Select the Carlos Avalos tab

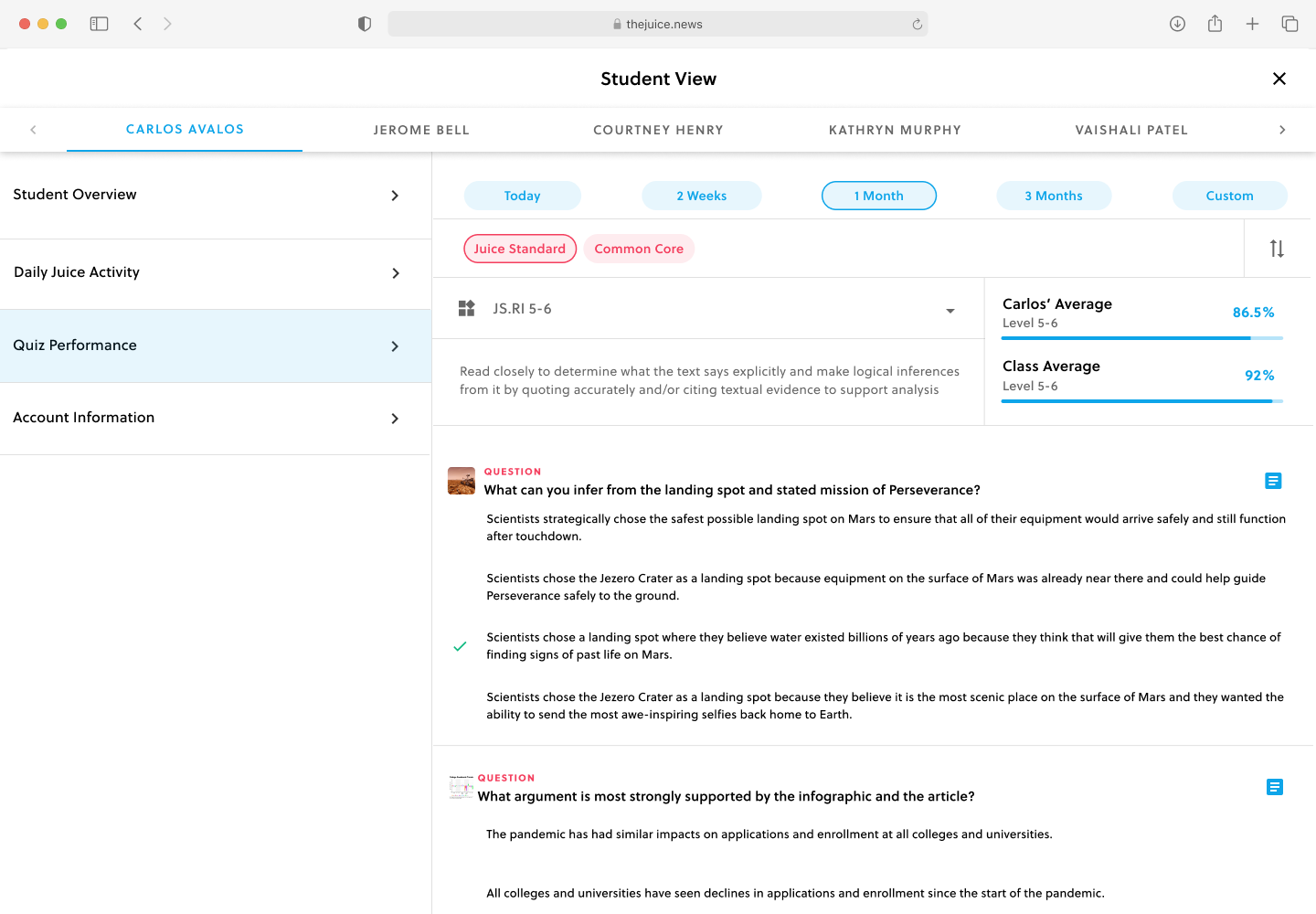click(185, 130)
